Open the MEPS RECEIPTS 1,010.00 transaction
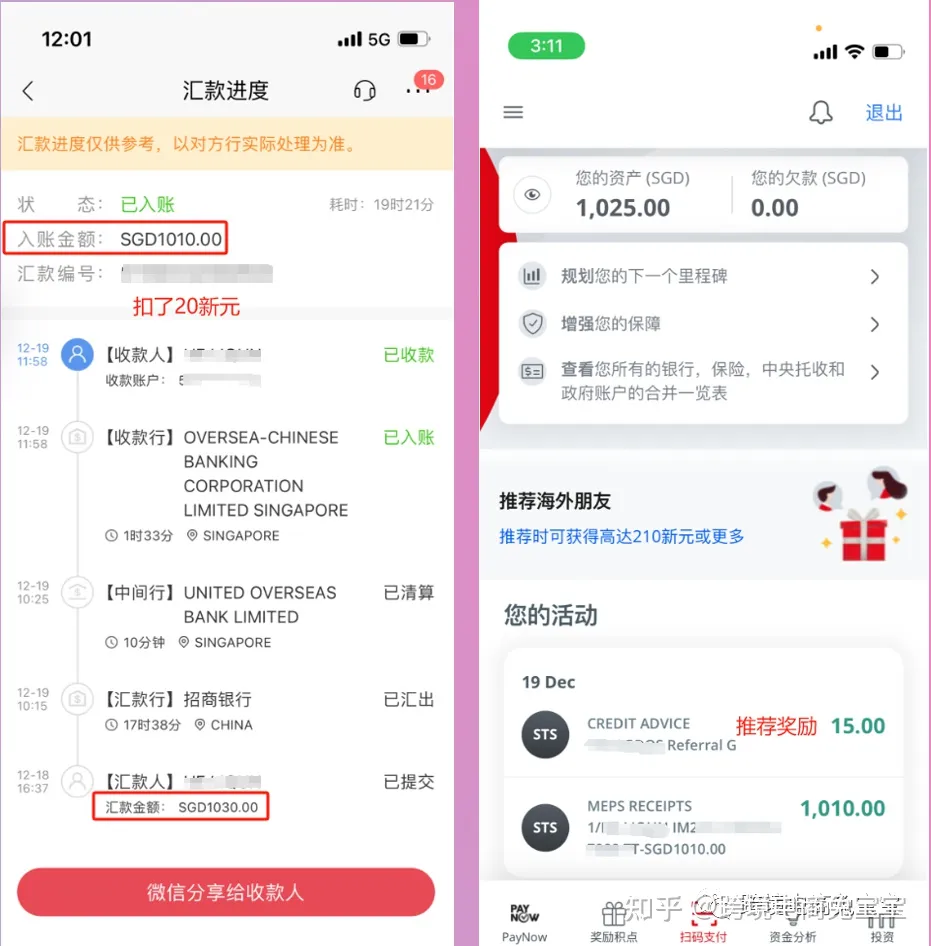This screenshot has height=946, width=931. (704, 827)
